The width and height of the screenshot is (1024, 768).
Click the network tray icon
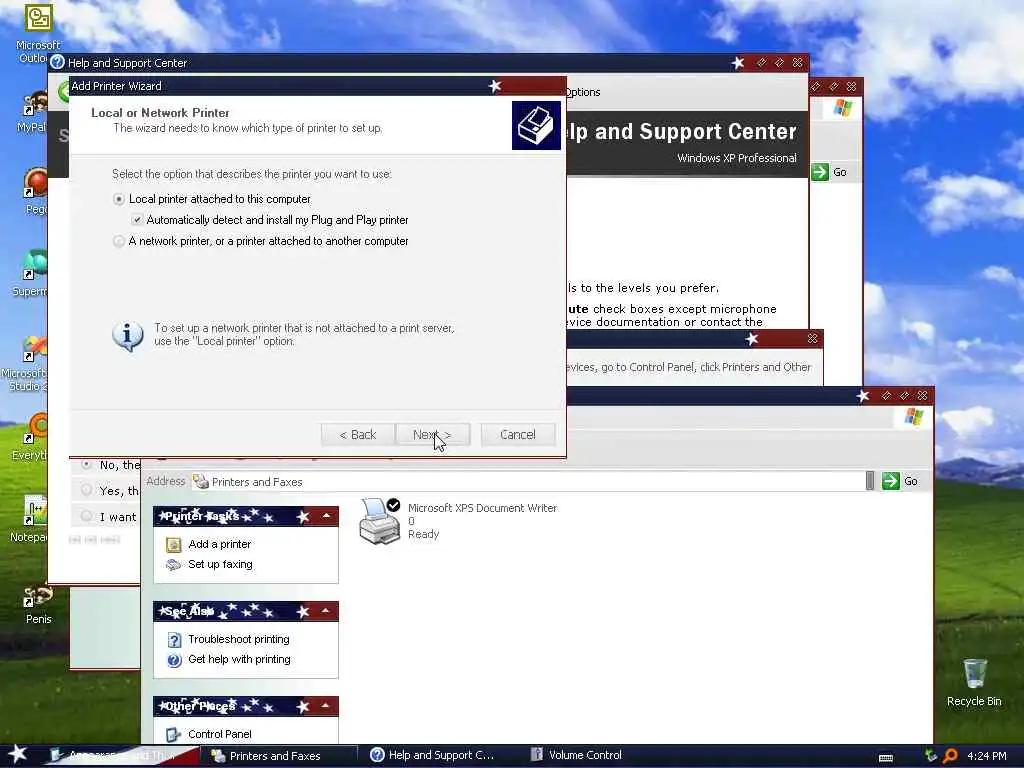point(931,756)
